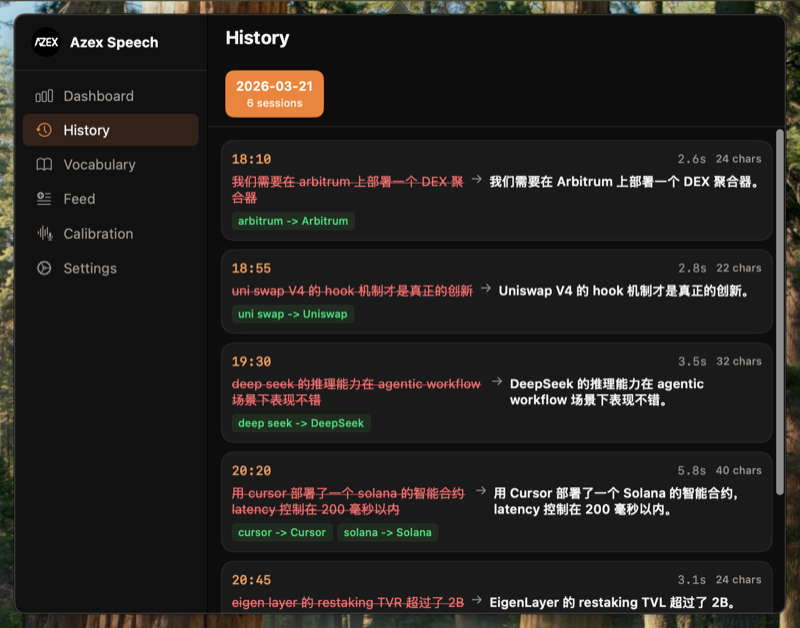The image size is (800, 628).
Task: Switch to the Feed page
Action: [111, 198]
